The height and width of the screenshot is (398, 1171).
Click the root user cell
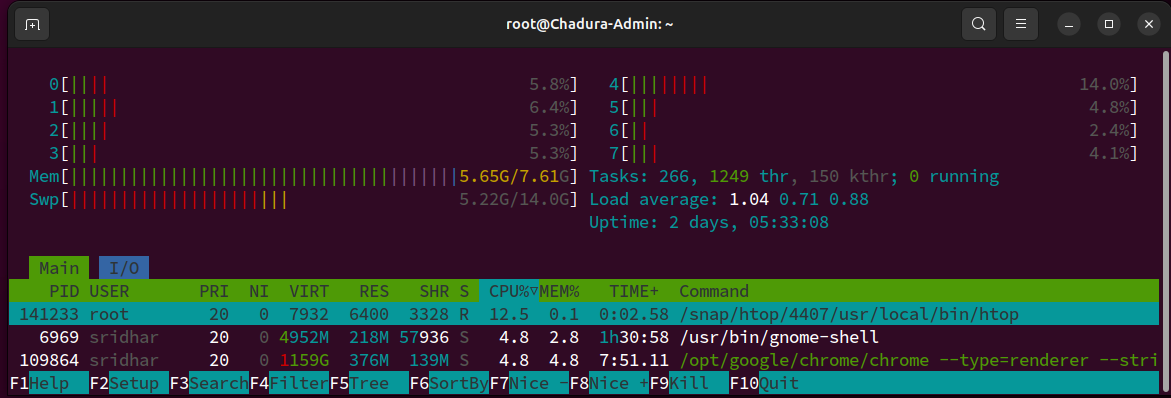[x=109, y=314]
